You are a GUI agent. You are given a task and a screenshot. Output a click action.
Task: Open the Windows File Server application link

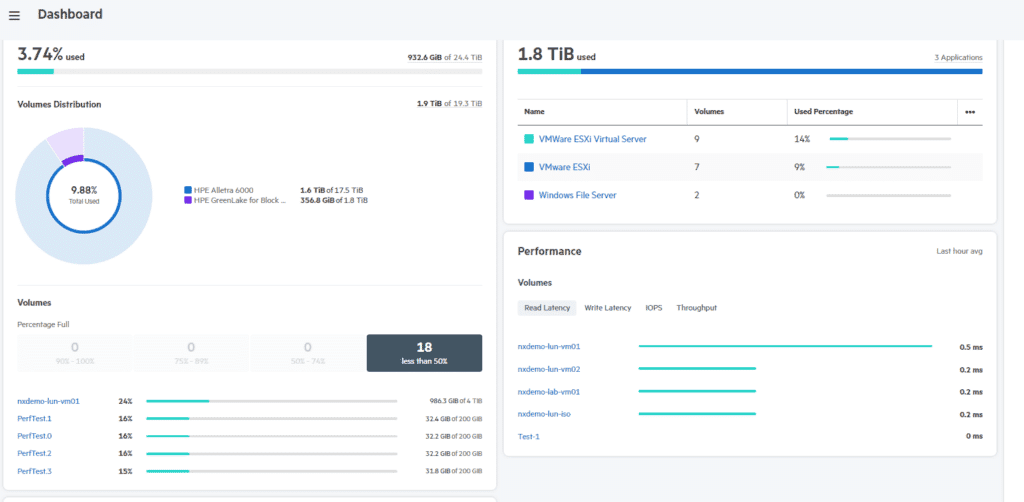(x=577, y=195)
